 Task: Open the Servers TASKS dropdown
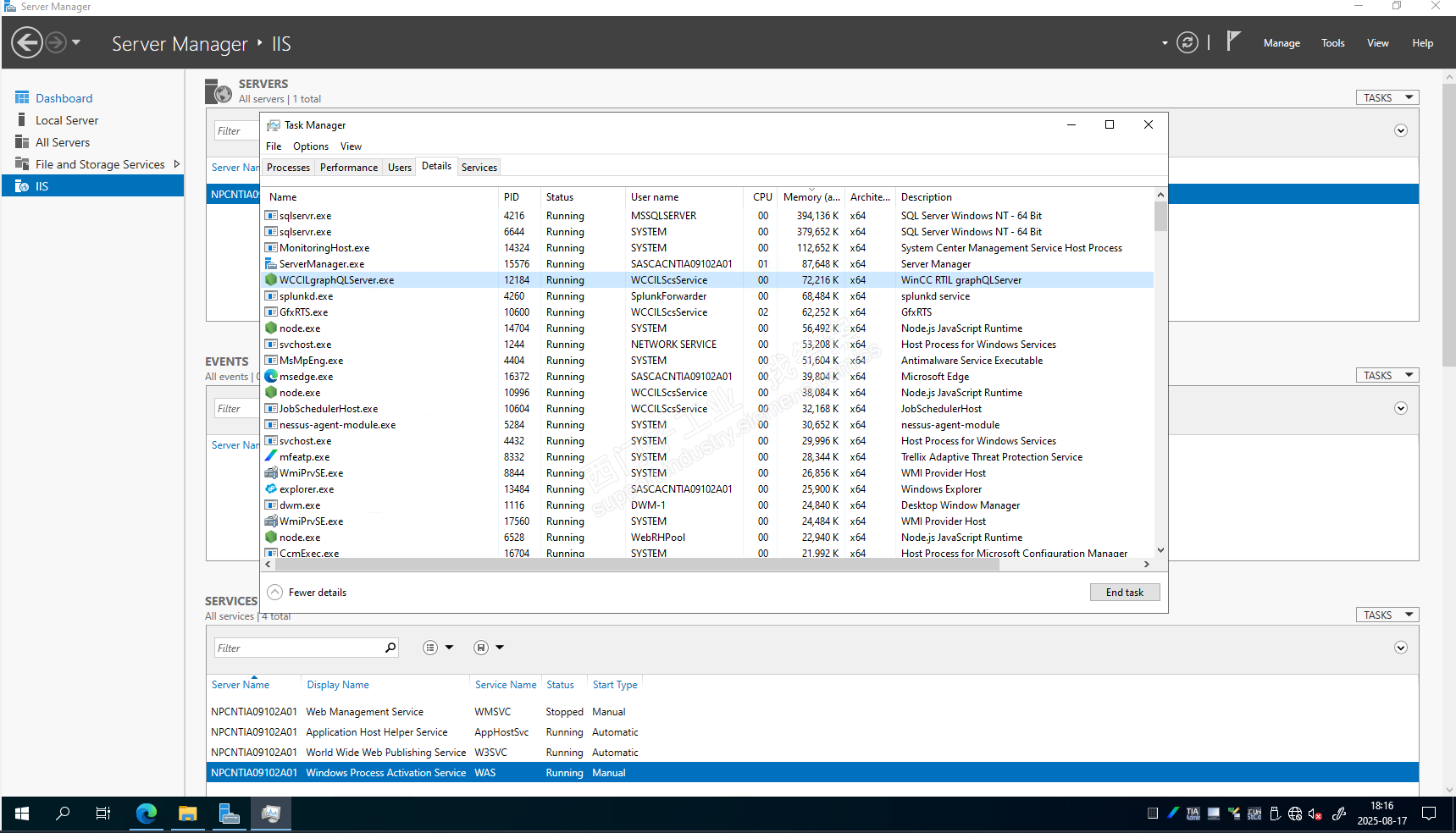tap(1387, 98)
